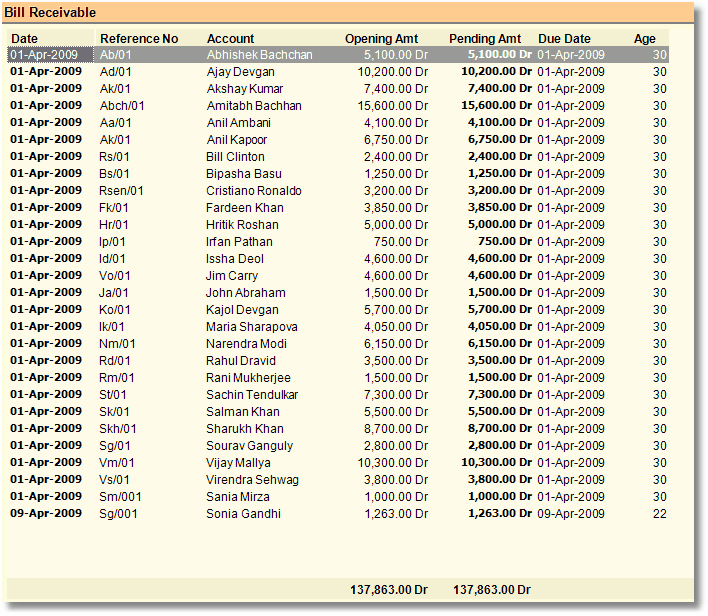Select the Sonia Gandhi account entry
This screenshot has width=708, height=616.
click(x=243, y=514)
